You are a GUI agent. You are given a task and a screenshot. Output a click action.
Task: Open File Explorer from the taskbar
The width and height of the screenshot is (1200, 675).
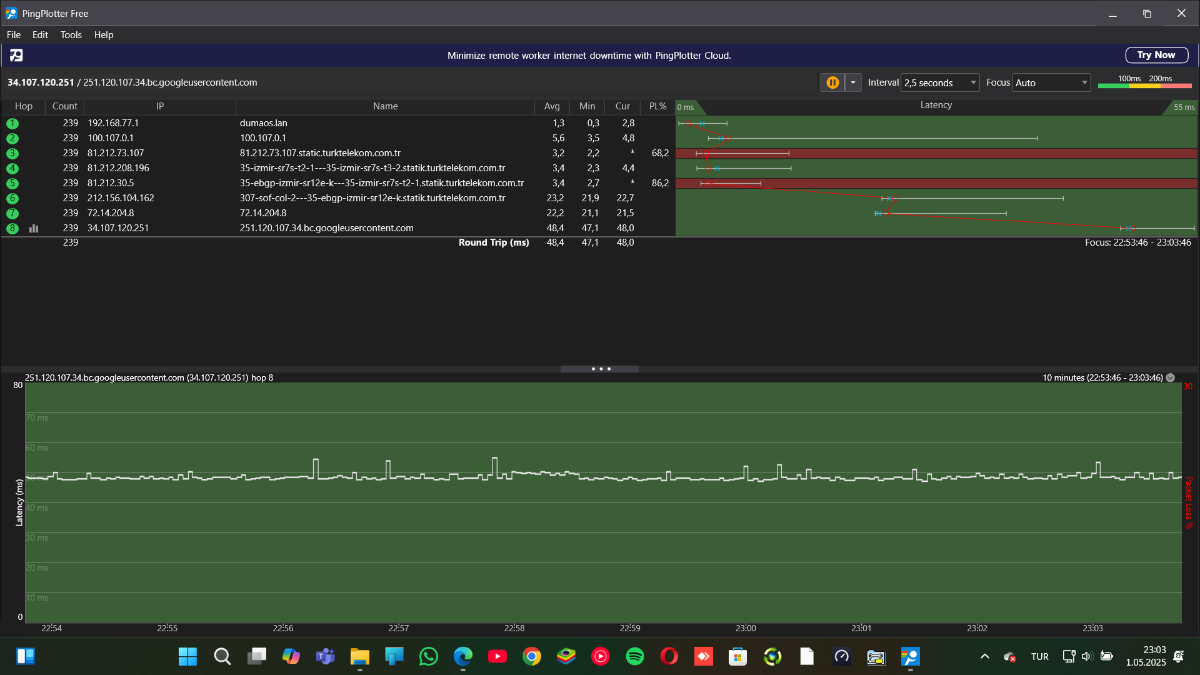point(360,657)
